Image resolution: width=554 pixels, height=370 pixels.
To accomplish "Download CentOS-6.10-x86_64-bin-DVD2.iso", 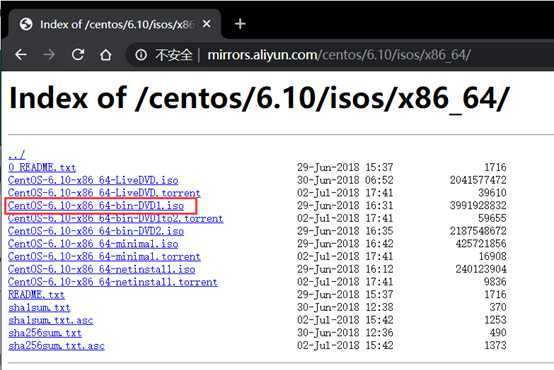I will pos(96,231).
